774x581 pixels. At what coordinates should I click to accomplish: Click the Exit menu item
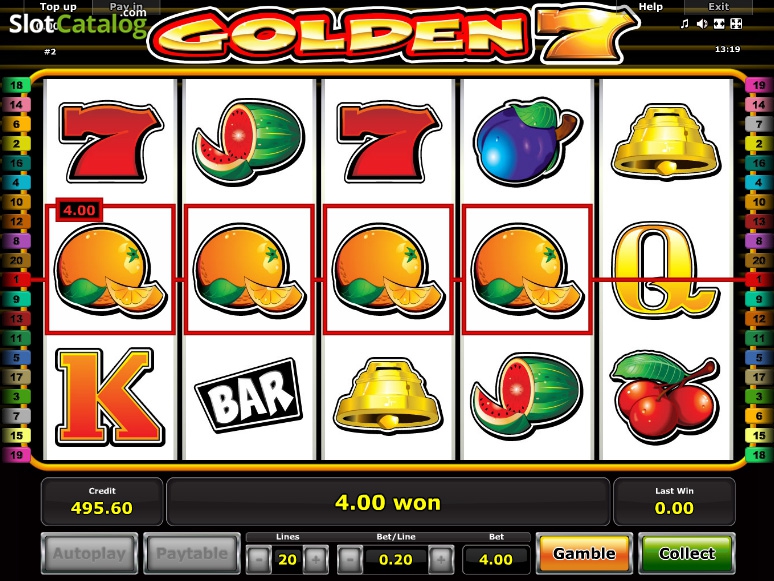click(718, 7)
